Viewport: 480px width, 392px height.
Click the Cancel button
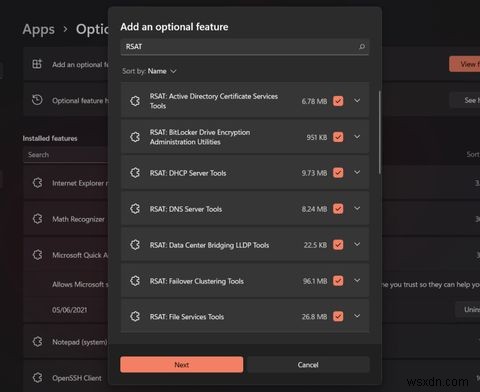[x=308, y=365]
